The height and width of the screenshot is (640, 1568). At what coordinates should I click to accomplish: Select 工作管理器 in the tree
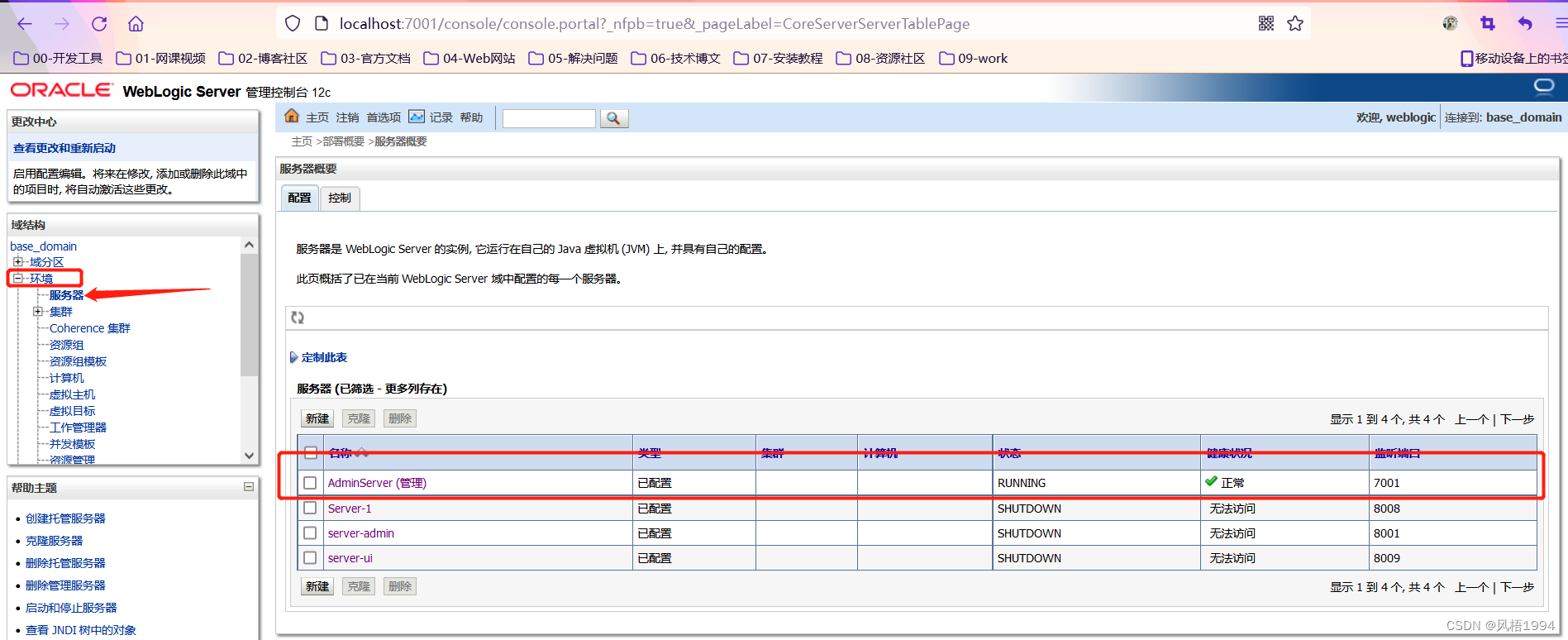coord(78,427)
